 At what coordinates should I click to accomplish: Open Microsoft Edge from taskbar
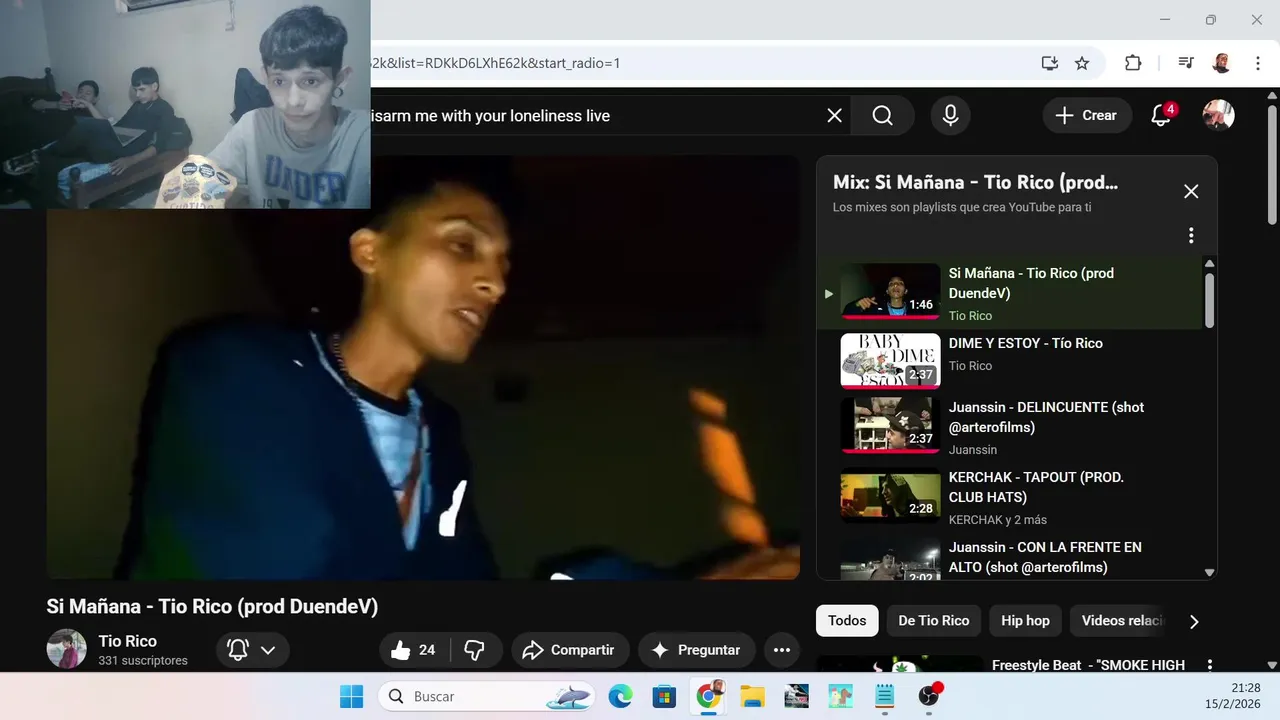point(620,696)
